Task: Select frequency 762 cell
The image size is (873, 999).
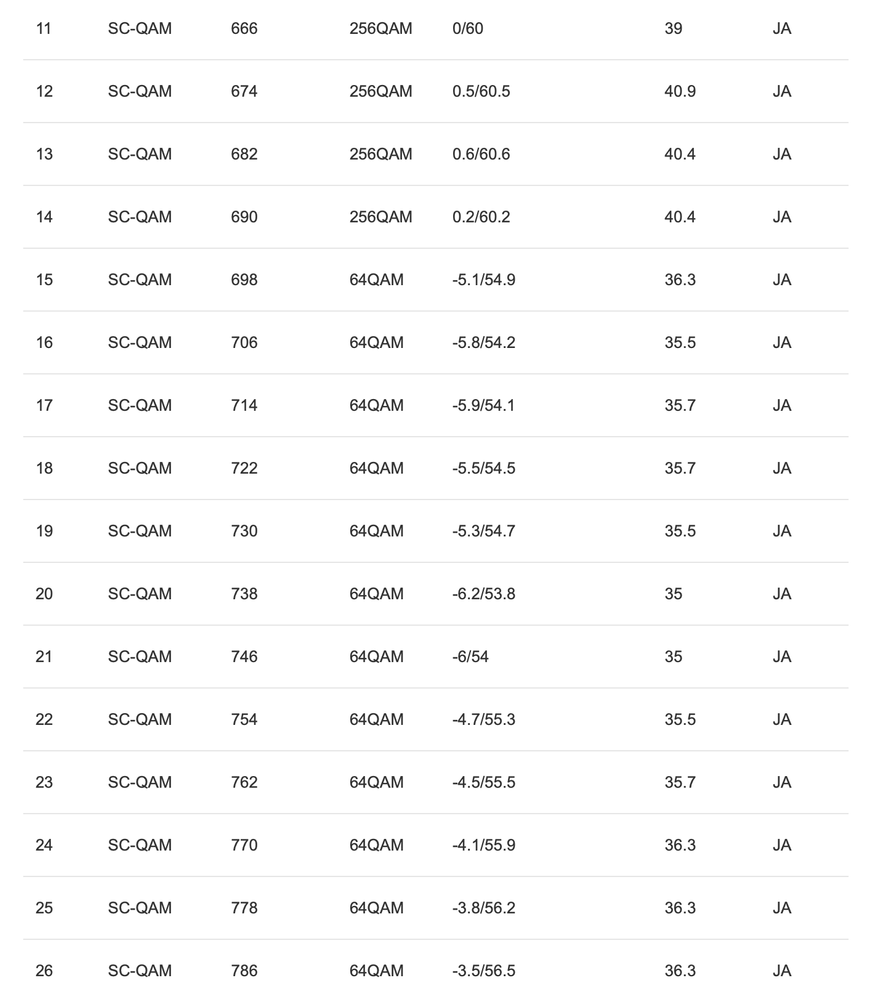Action: 244,782
